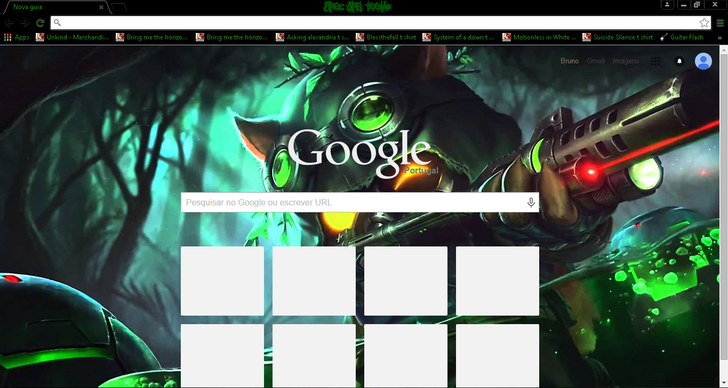
Task: Open the Suicide Silence t shirt bookmark
Action: click(618, 37)
